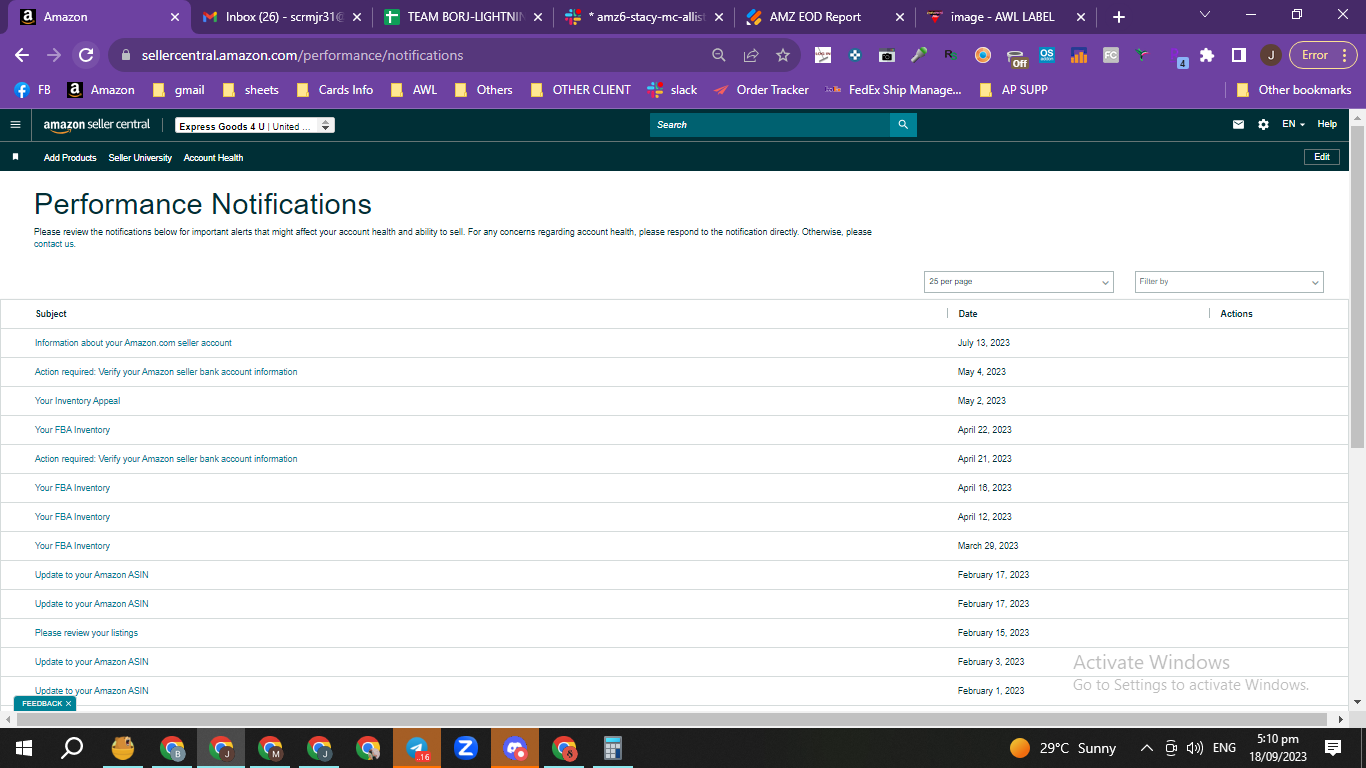Open the Chrome tab search chevron
1366x768 pixels.
coord(1204,15)
